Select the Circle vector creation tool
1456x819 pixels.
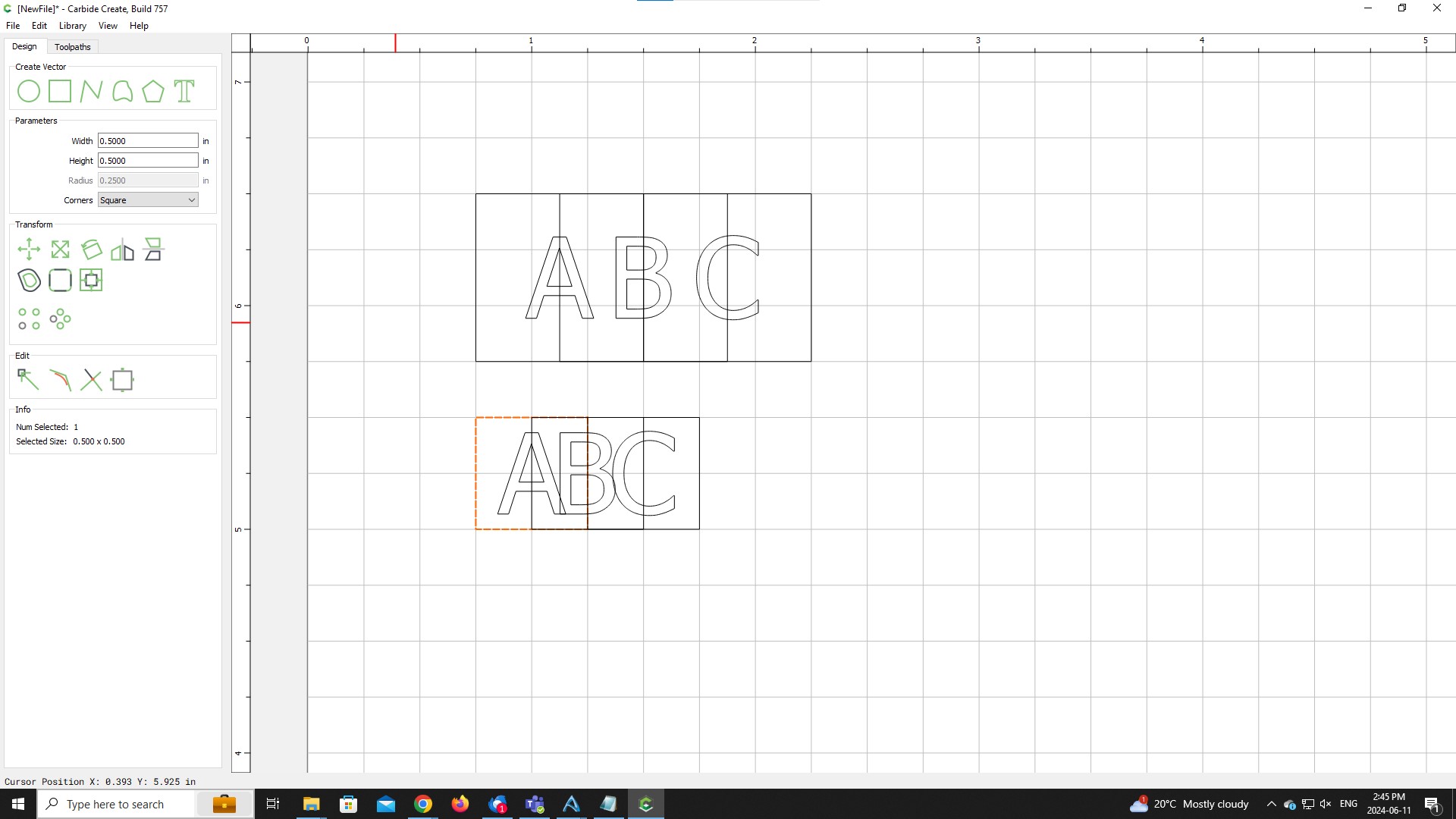pyautogui.click(x=29, y=92)
